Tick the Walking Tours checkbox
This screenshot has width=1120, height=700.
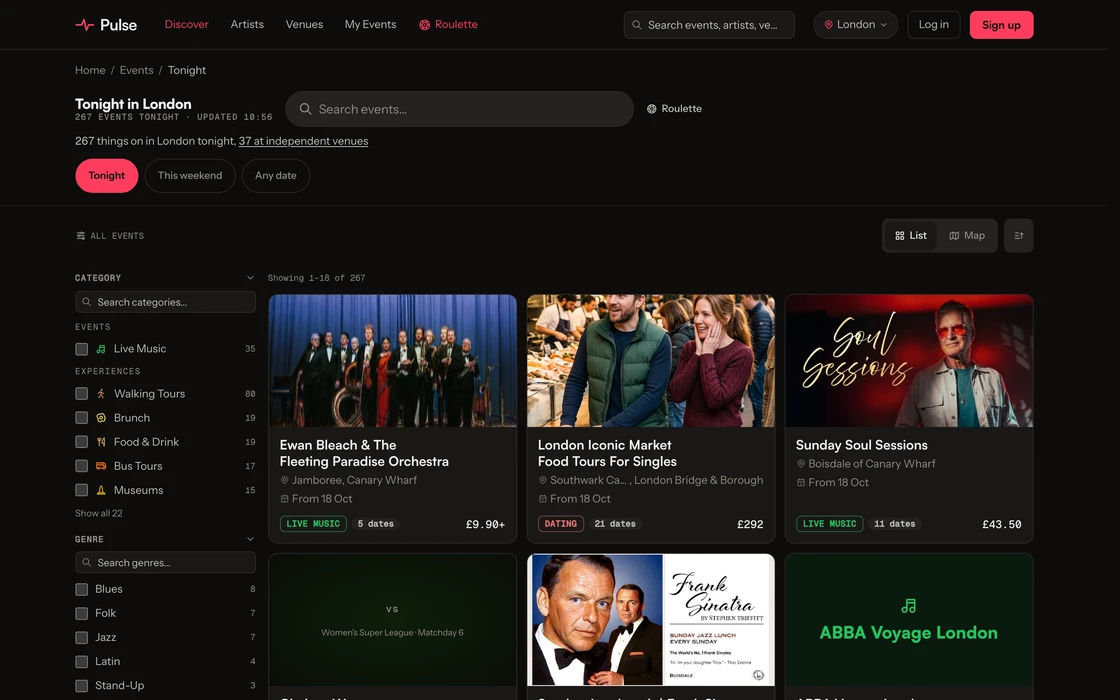81,394
